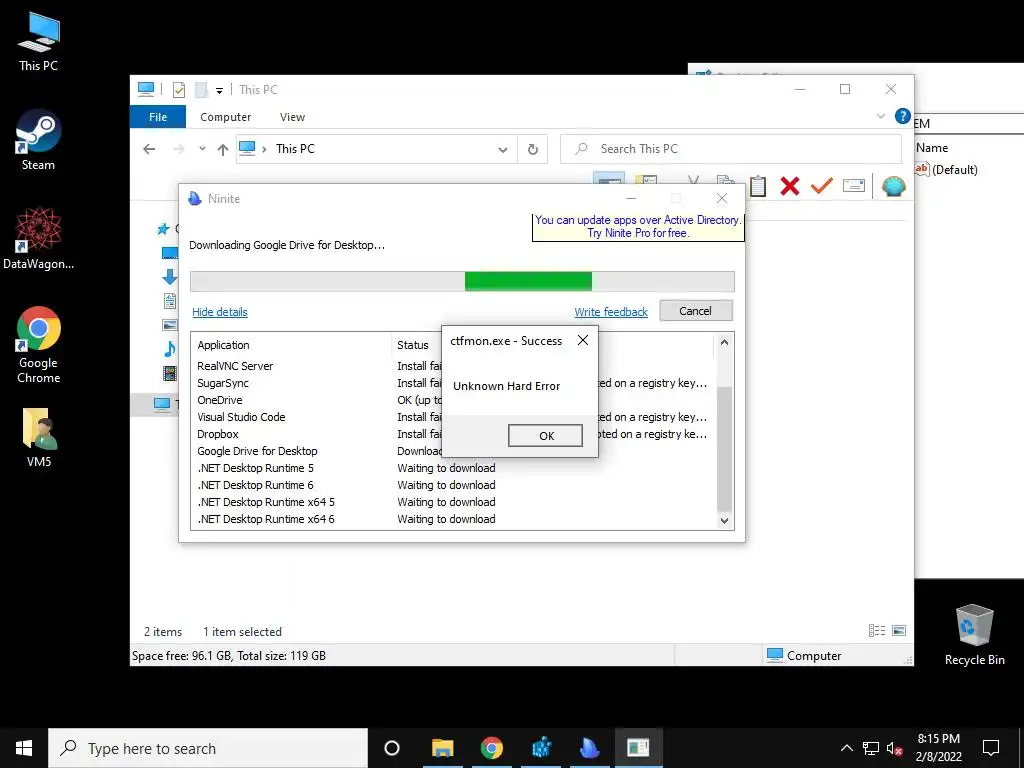Viewport: 1024px width, 768px height.
Task: Cancel the Ninite installation
Action: pos(696,311)
